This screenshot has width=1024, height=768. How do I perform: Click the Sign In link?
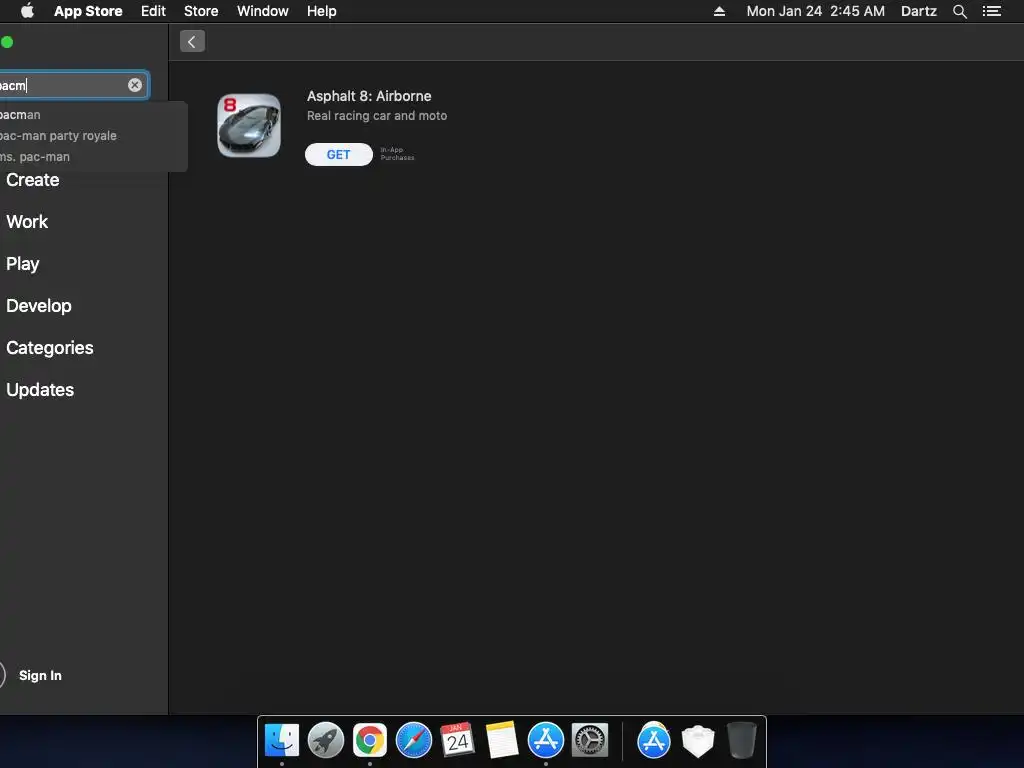pyautogui.click(x=40, y=676)
